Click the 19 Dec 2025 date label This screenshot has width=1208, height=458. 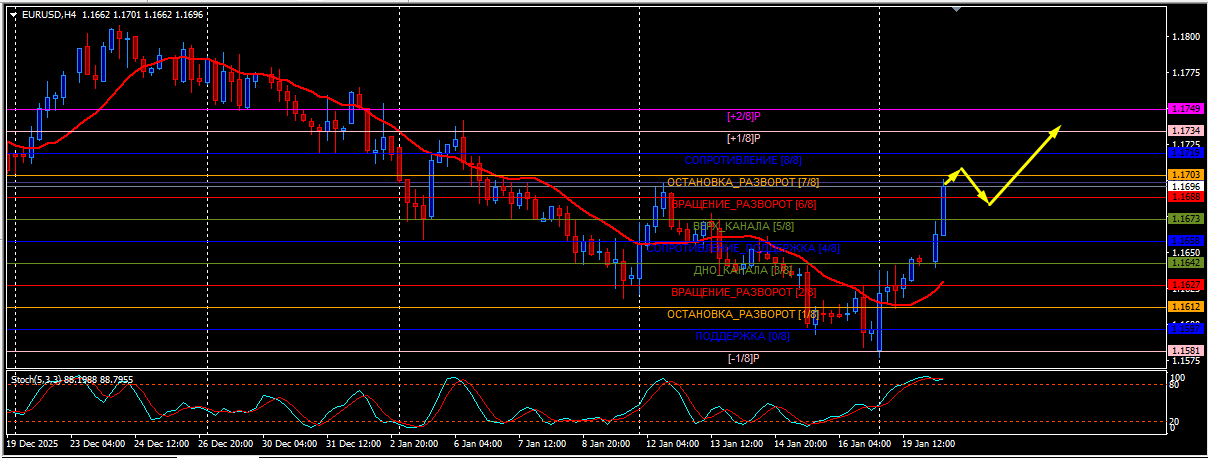coord(32,442)
